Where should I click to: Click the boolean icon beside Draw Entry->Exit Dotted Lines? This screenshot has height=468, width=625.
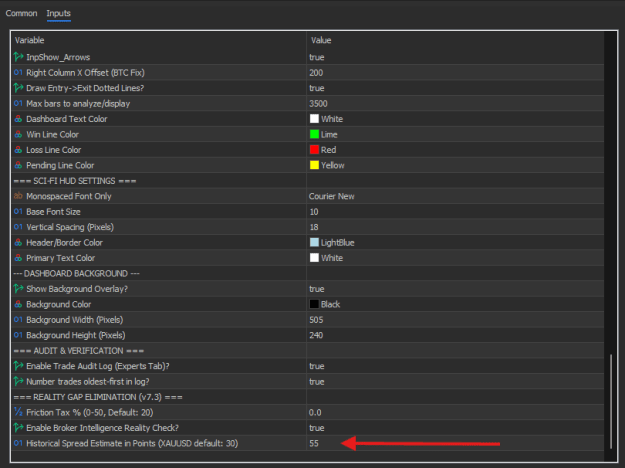(x=18, y=88)
